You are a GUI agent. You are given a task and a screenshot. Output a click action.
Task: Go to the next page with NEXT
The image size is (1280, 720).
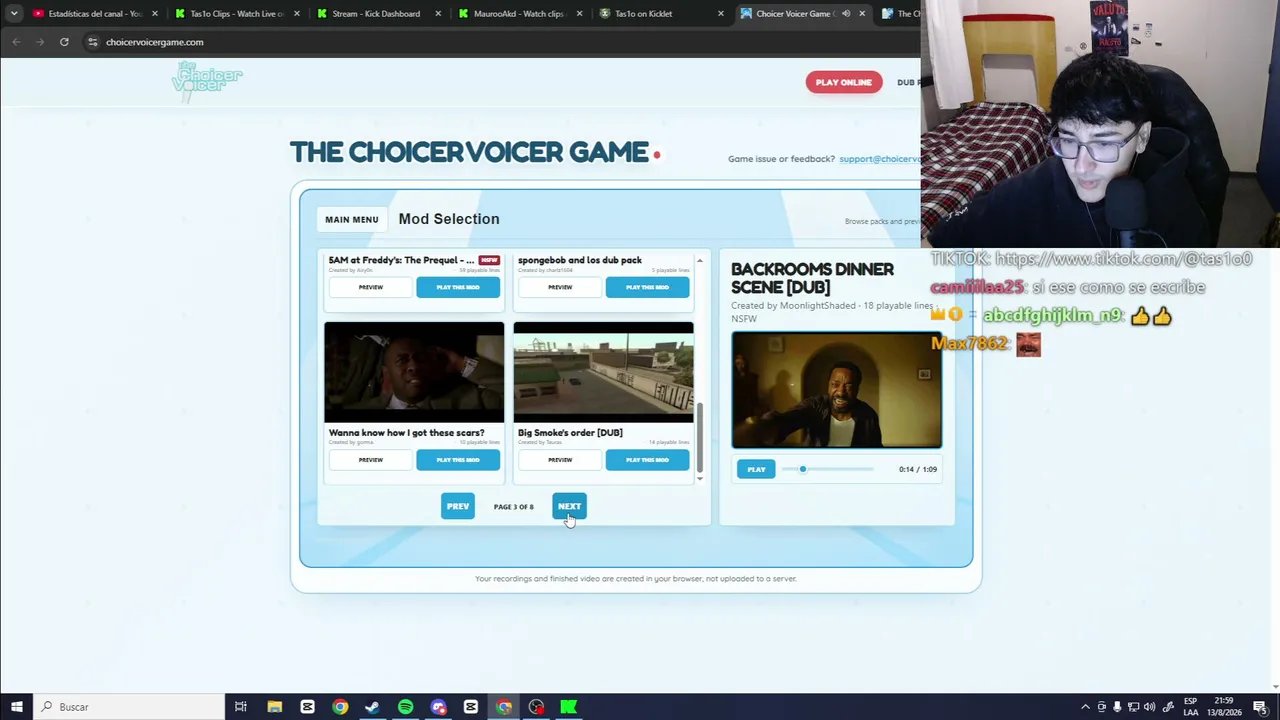tap(569, 506)
